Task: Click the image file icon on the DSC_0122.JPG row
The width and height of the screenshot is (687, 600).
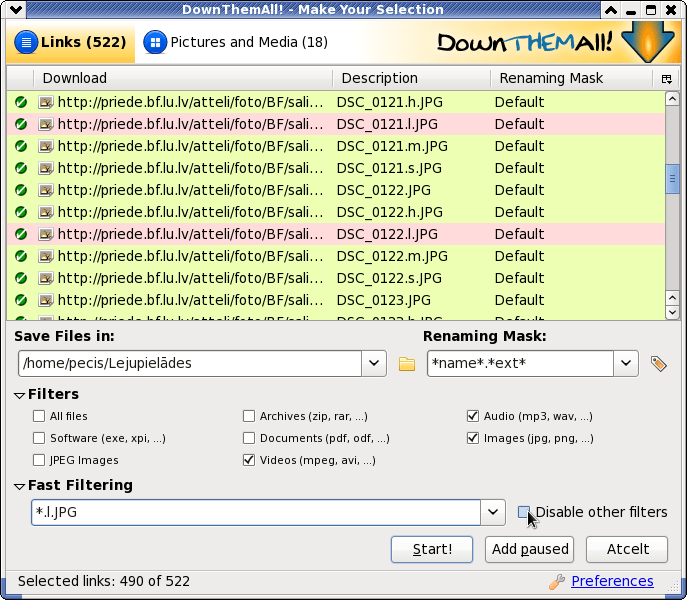Action: pos(46,190)
